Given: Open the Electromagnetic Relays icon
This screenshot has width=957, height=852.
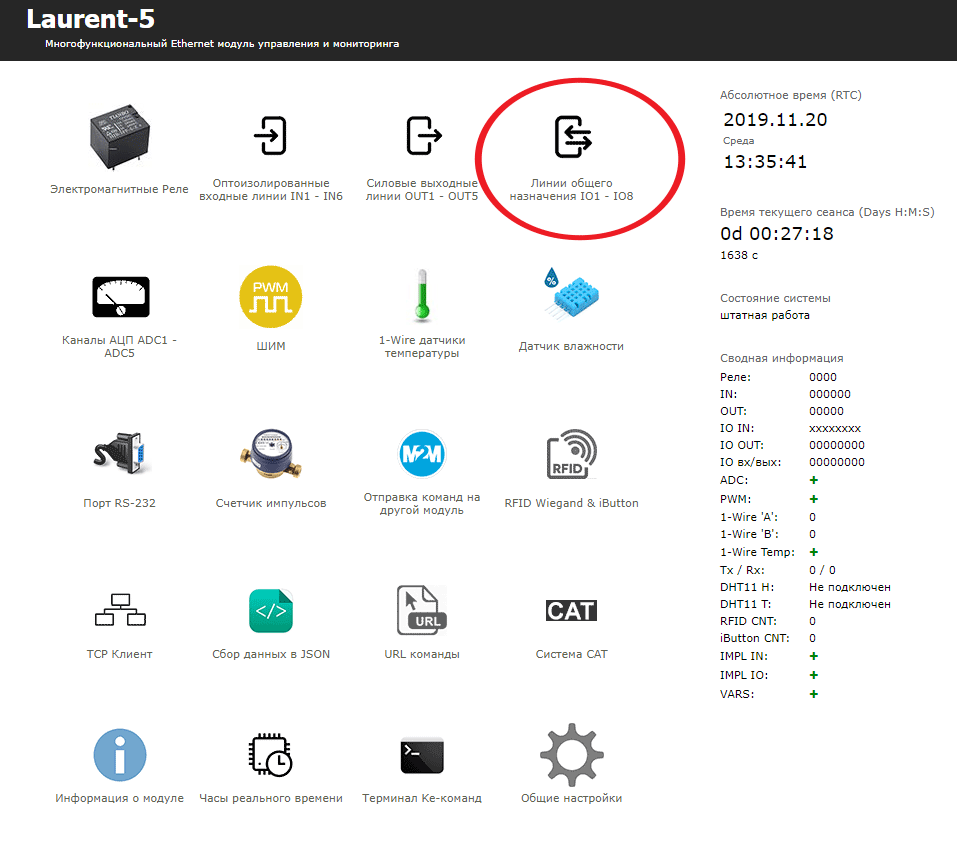Looking at the screenshot, I should coord(119,138).
